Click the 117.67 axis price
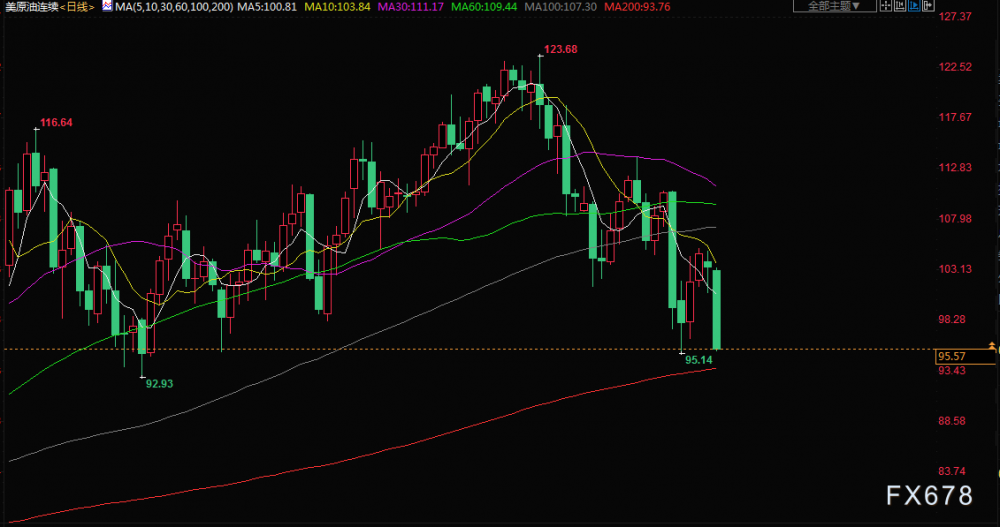Image resolution: width=1000 pixels, height=527 pixels. pos(955,117)
